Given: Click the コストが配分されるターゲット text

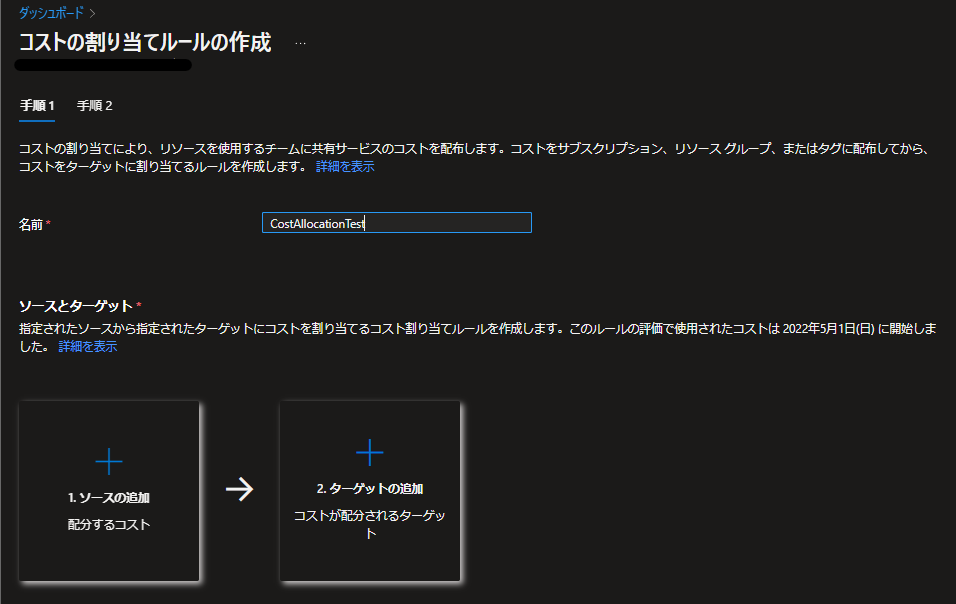Looking at the screenshot, I should [x=370, y=524].
